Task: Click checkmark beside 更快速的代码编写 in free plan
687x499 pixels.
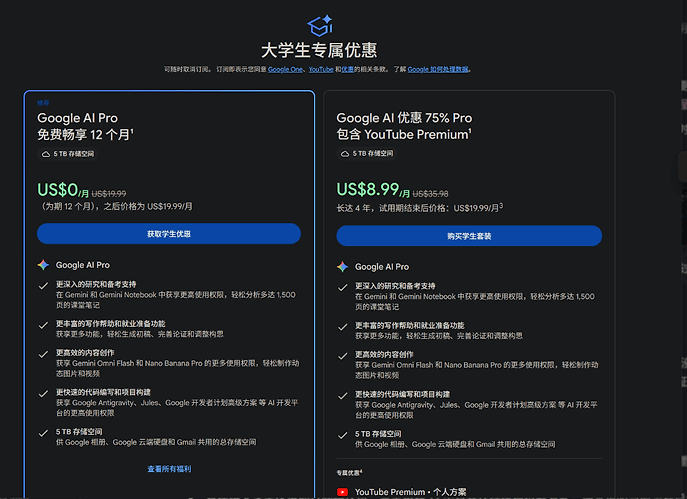Action: tap(43, 393)
